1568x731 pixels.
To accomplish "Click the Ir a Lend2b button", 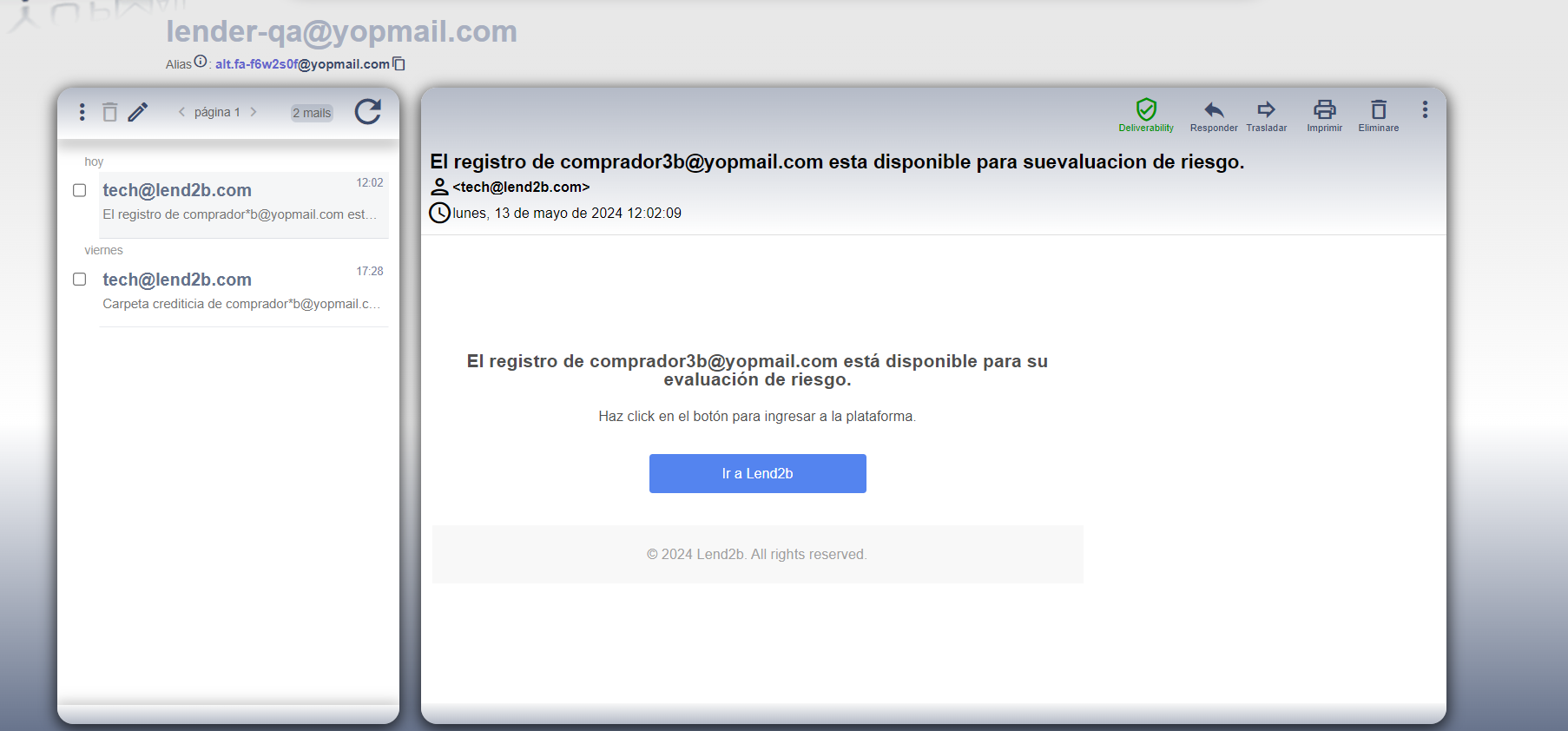I will pyautogui.click(x=758, y=473).
